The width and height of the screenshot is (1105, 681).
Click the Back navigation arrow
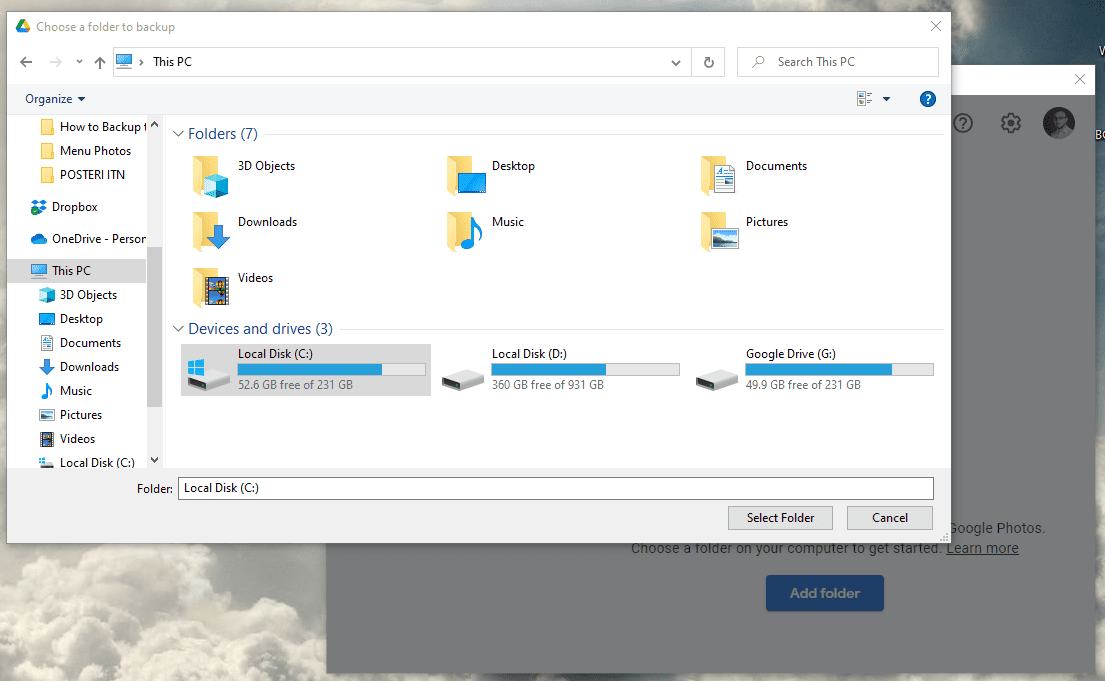point(26,62)
